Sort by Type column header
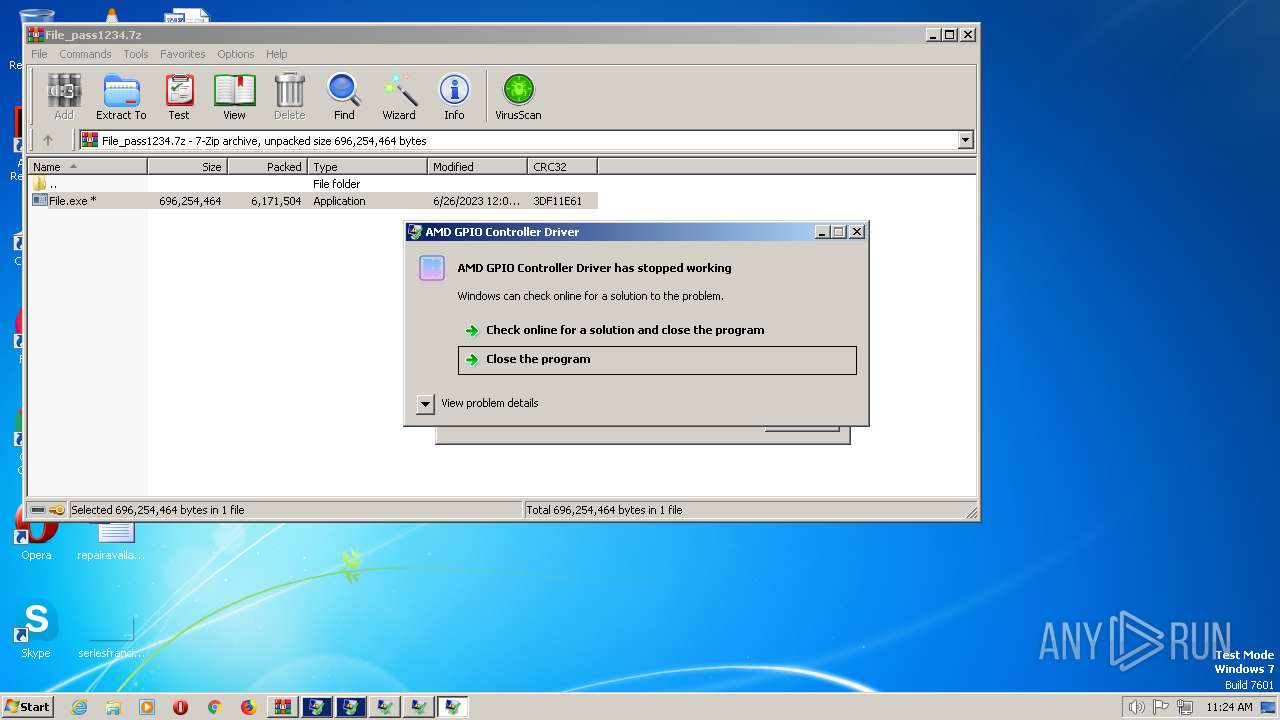This screenshot has width=1280, height=720. point(368,167)
